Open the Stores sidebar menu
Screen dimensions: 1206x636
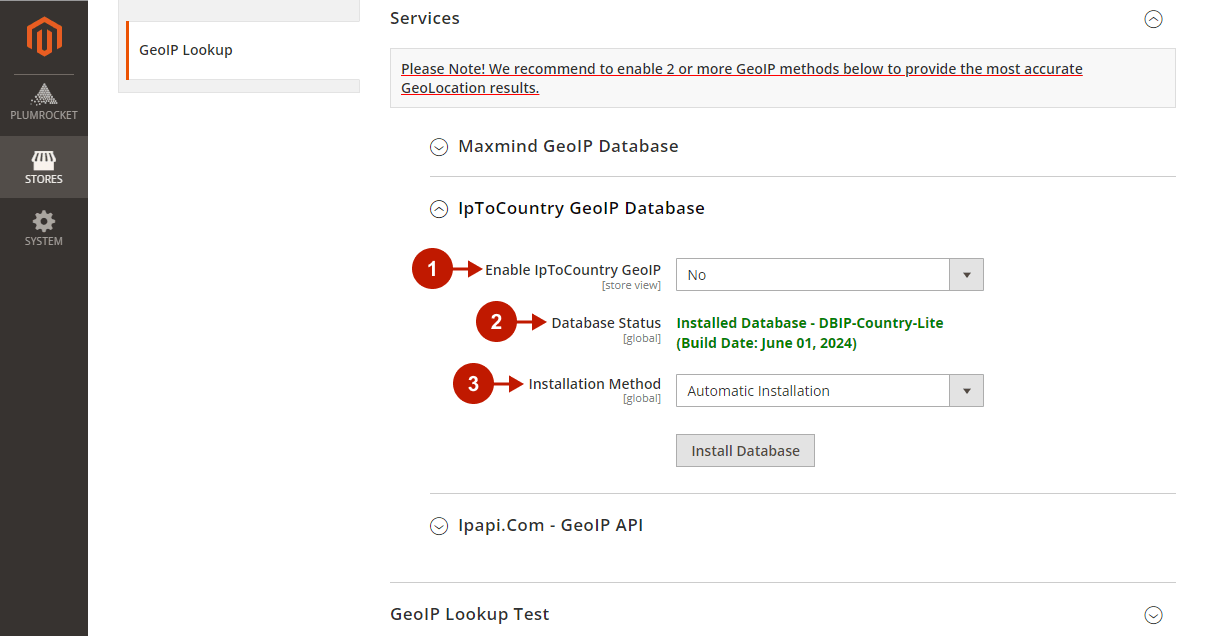pos(44,167)
